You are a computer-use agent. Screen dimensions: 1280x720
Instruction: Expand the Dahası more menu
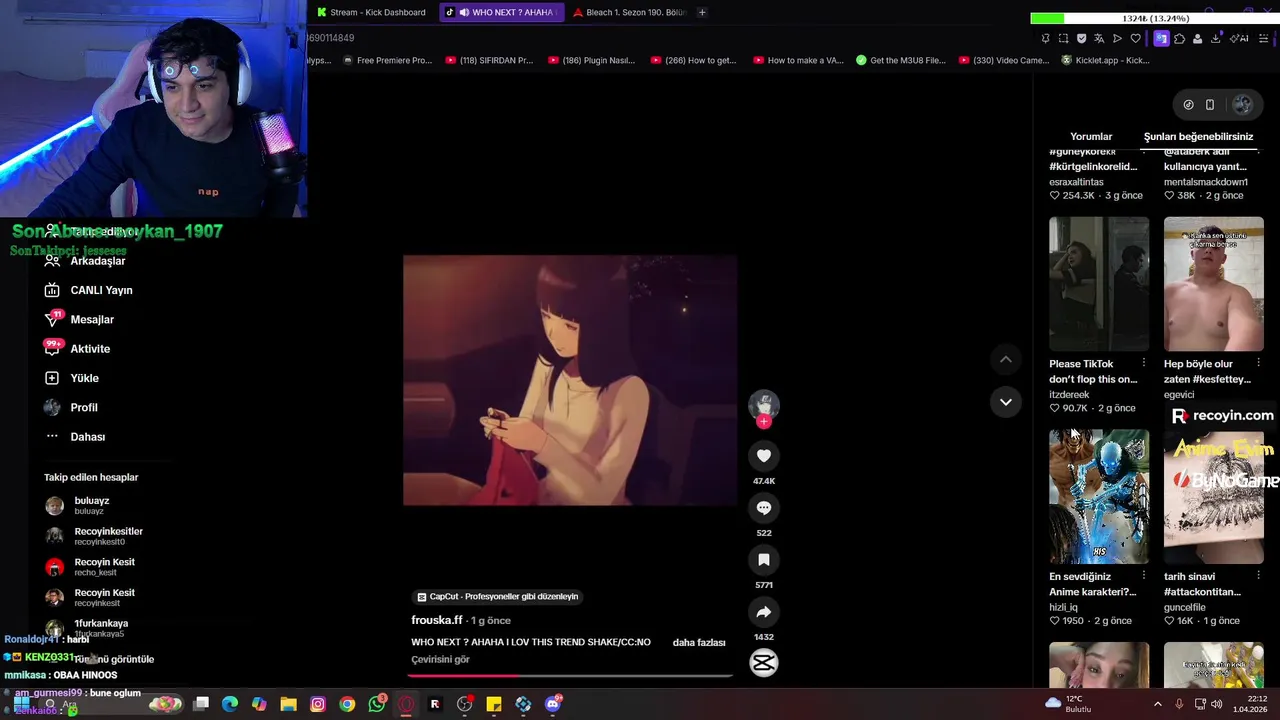click(75, 437)
